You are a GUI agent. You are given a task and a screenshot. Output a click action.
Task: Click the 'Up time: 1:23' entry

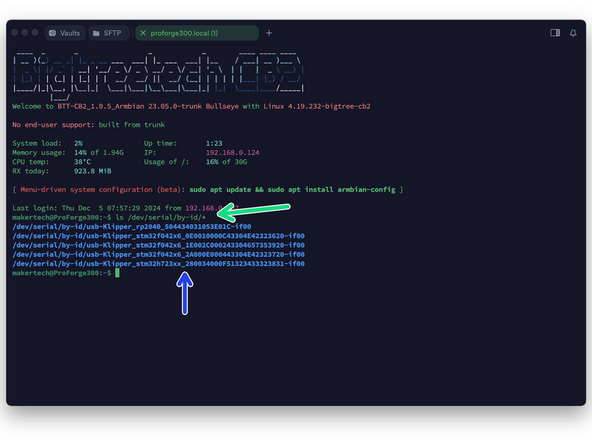point(183,143)
